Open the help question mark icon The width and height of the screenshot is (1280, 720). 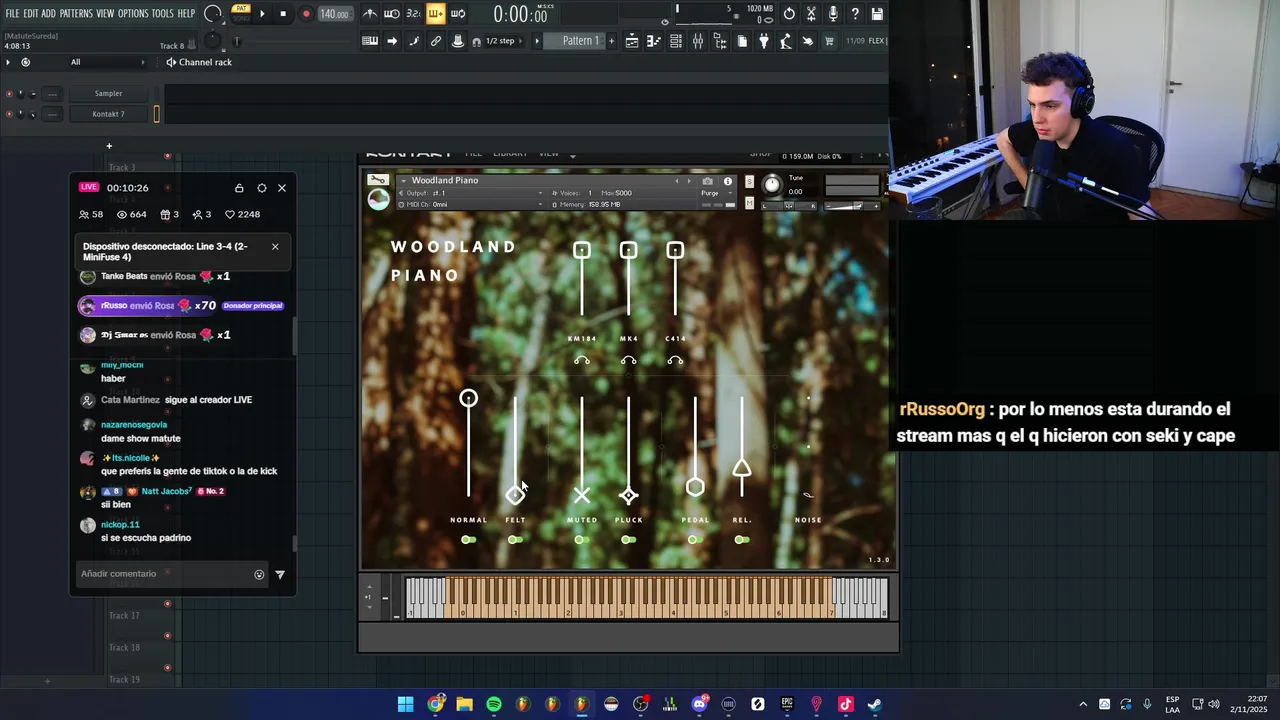(855, 14)
